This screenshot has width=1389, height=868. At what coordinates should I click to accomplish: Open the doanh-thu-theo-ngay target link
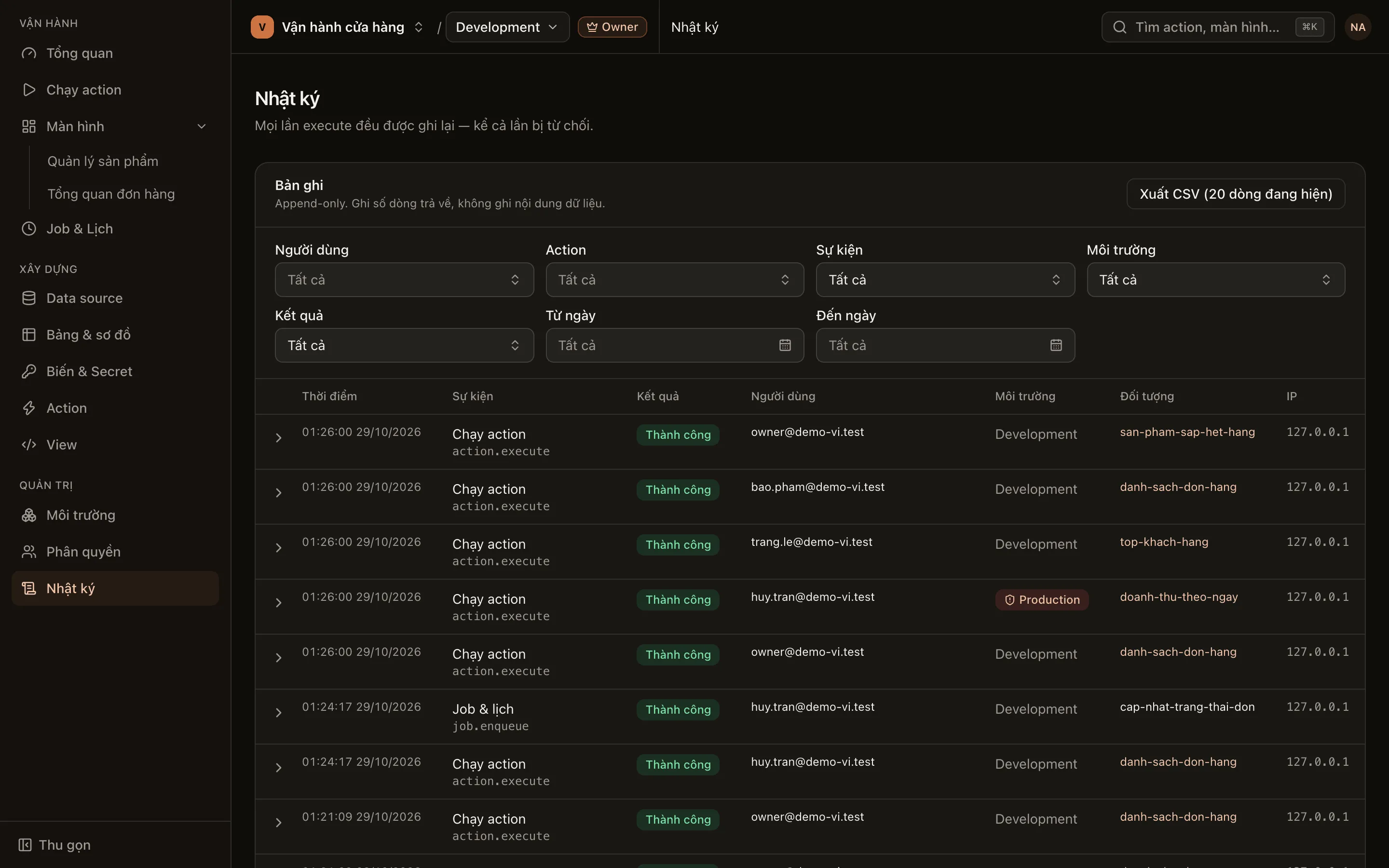click(1179, 597)
